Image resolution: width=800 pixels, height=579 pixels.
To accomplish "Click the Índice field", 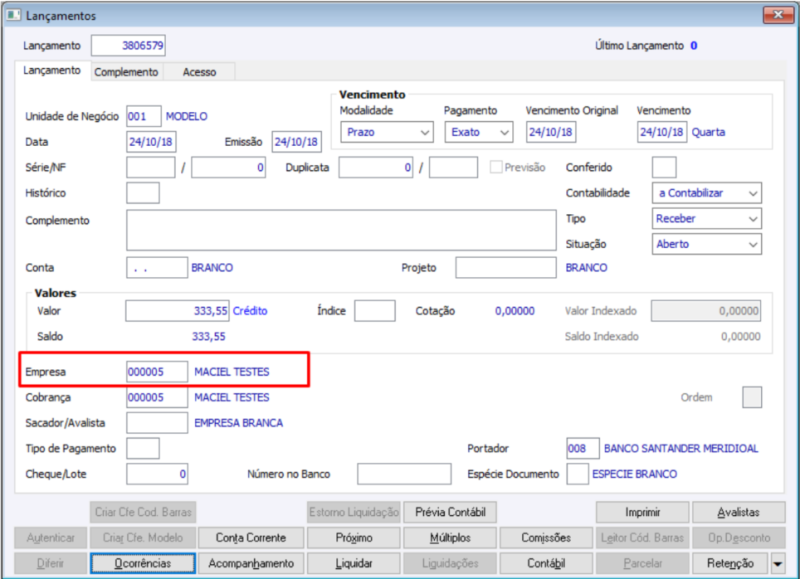I will pos(375,311).
